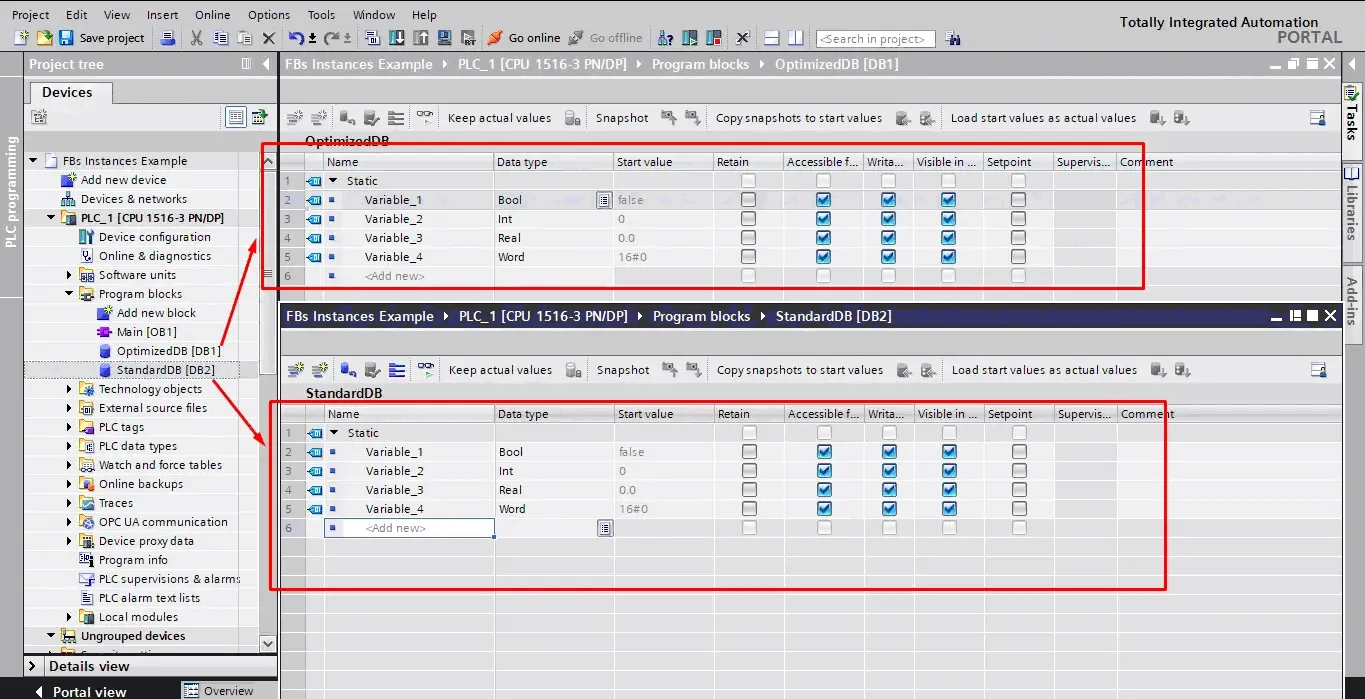The width and height of the screenshot is (1365, 699).
Task: Collapse the Static section in OptimizedDB
Action: click(x=333, y=181)
